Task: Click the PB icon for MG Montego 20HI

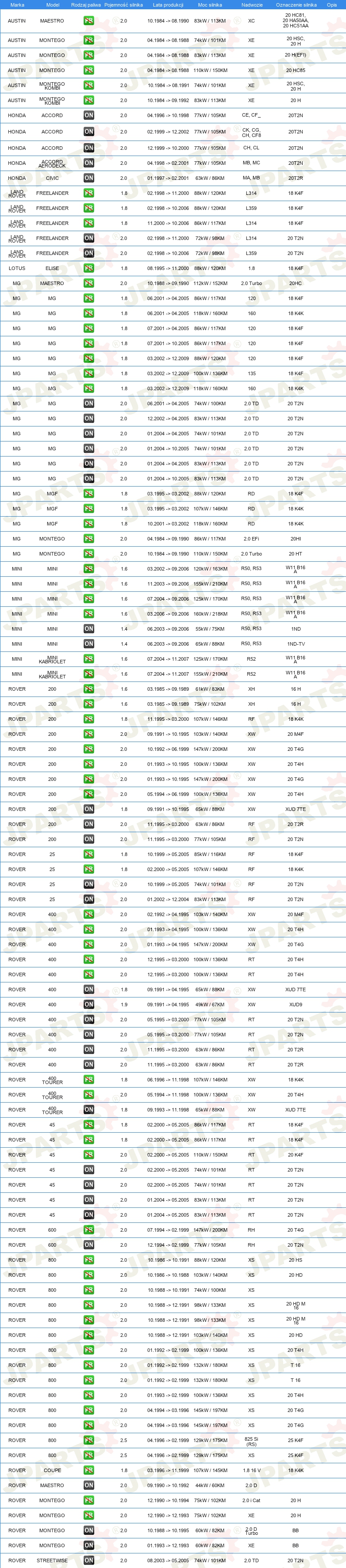Action: [89, 539]
